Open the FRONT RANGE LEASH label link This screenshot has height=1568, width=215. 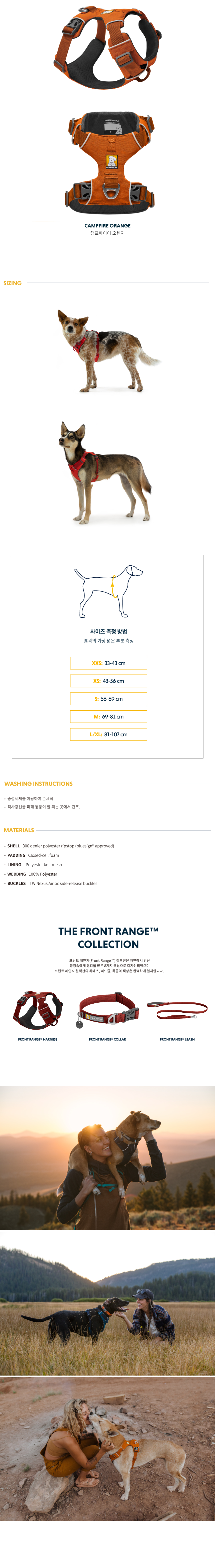click(177, 1040)
